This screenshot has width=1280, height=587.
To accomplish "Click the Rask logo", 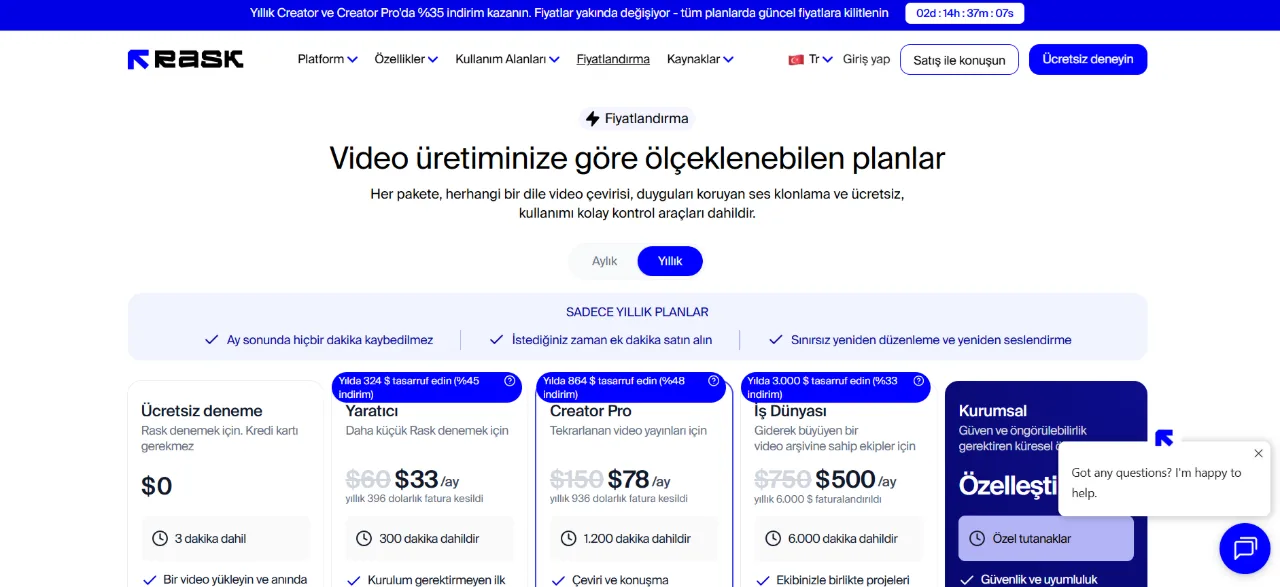I will coord(185,59).
